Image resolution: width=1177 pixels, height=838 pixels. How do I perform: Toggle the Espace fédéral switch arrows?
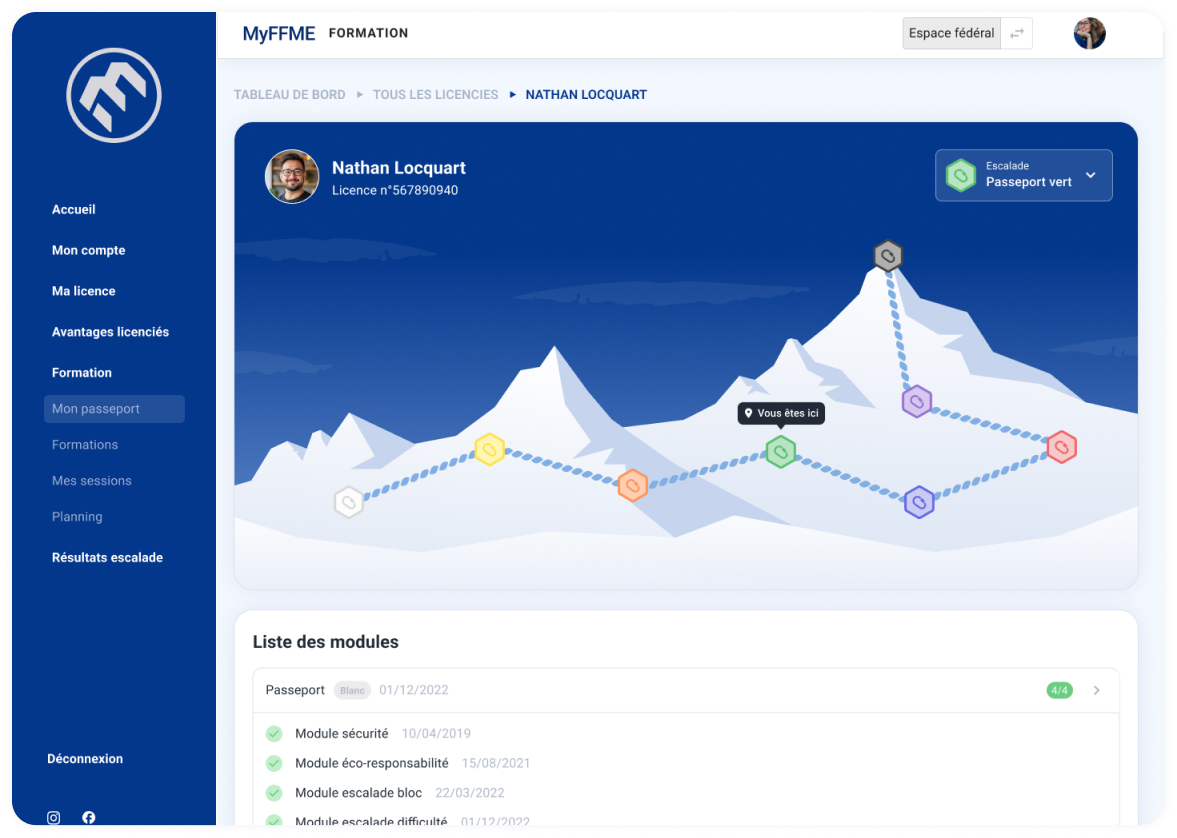tap(1016, 34)
